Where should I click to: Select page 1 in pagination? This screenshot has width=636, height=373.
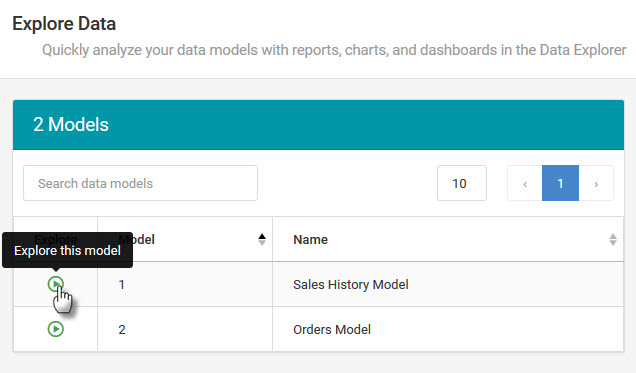[x=560, y=183]
